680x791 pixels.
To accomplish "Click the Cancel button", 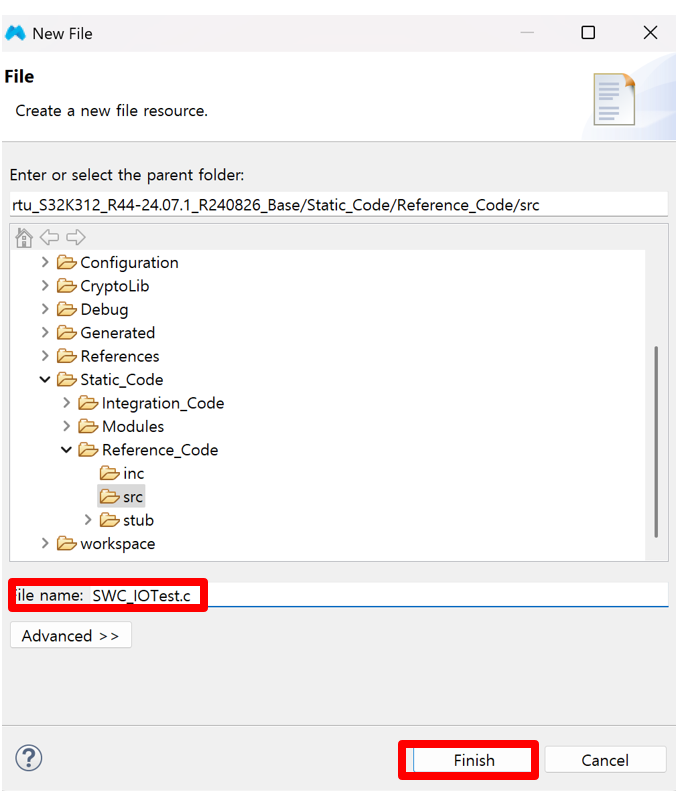I will 605,760.
